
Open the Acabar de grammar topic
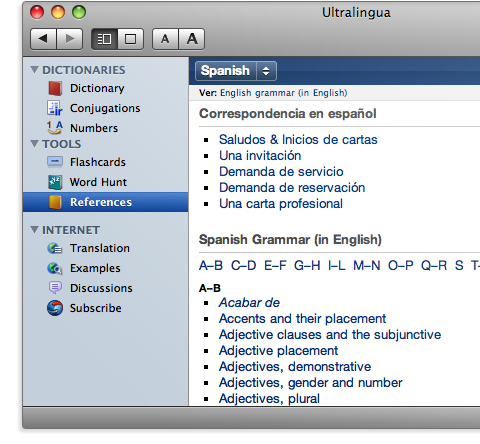pyautogui.click(x=249, y=303)
